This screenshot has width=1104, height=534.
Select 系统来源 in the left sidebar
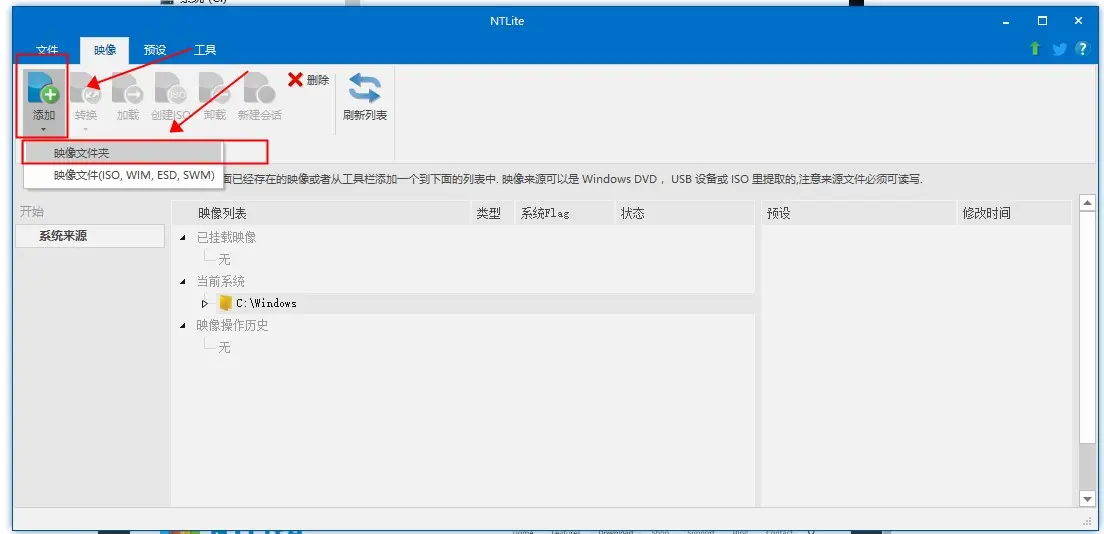tap(89, 236)
